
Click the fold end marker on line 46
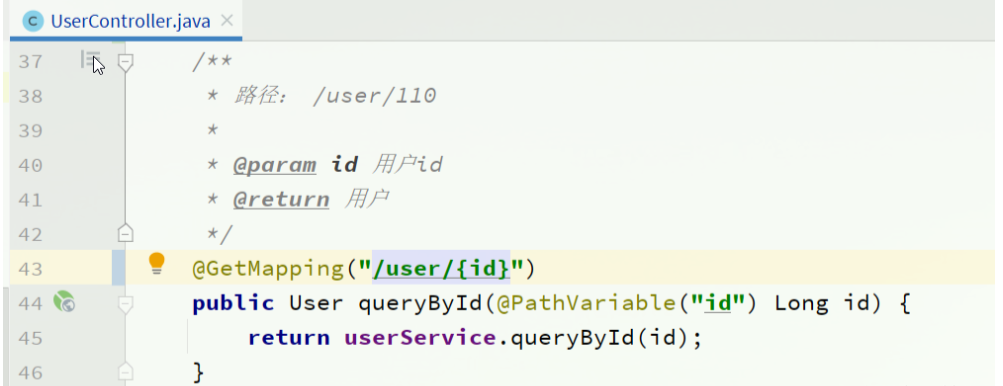coord(126,371)
